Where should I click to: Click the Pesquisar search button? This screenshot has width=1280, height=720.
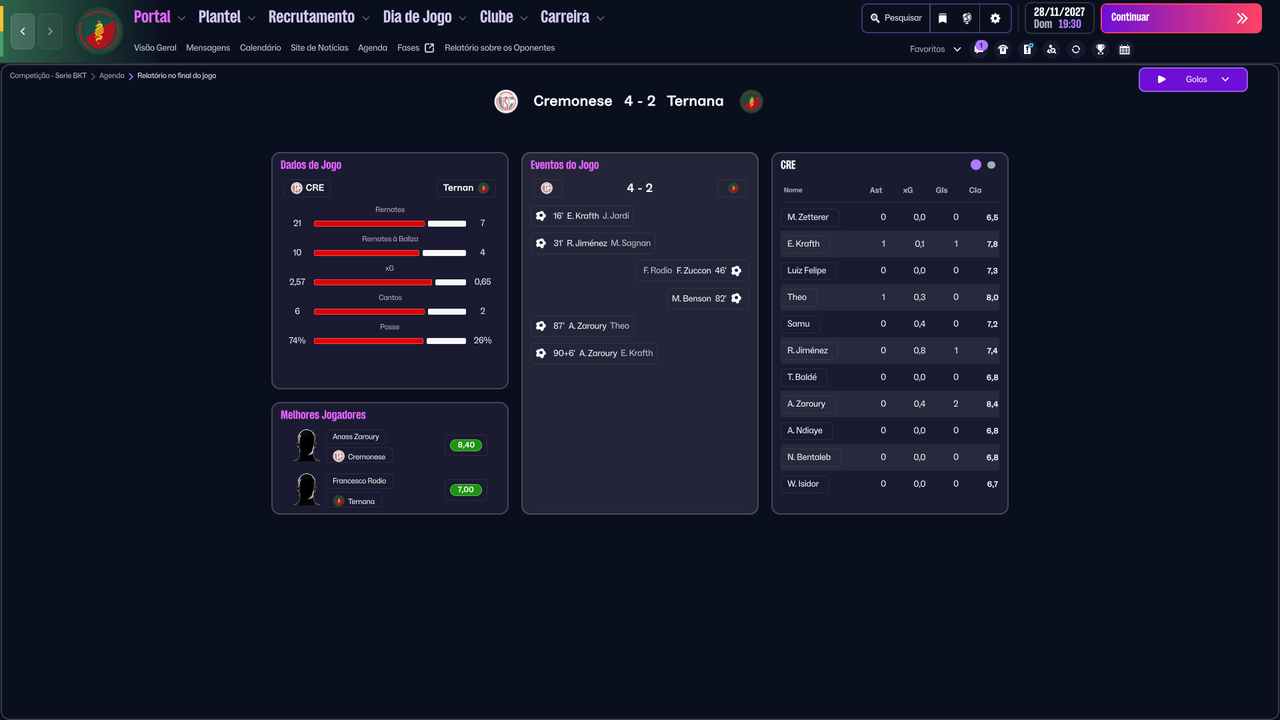click(896, 18)
